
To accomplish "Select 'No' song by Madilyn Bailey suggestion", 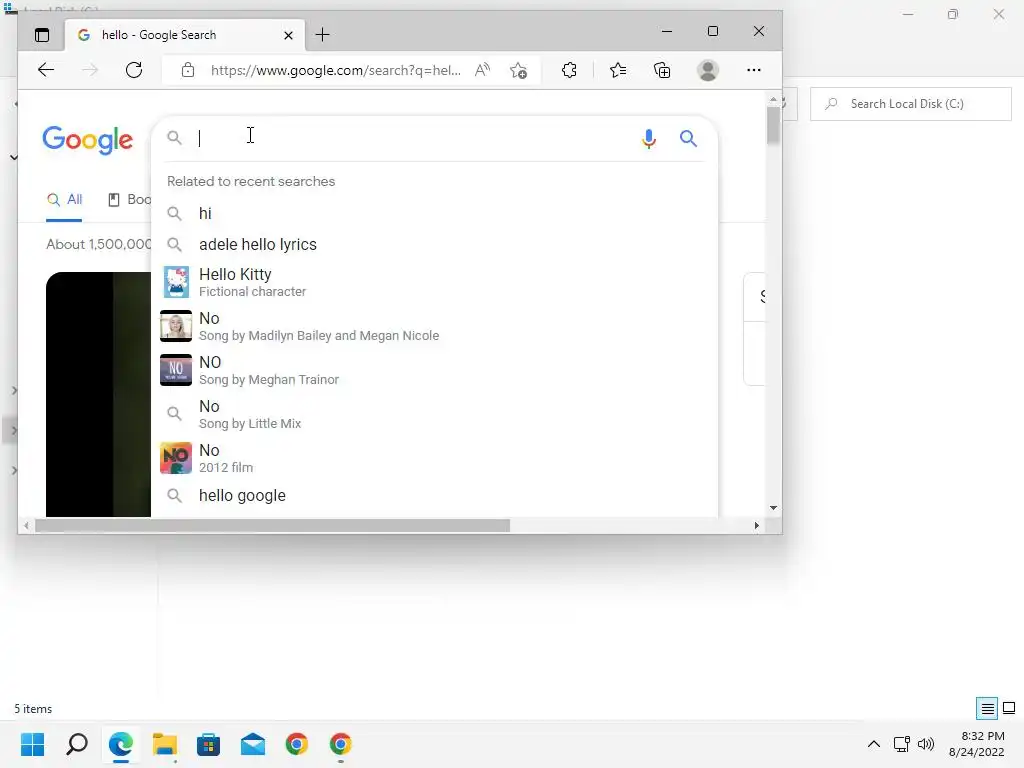I will coord(434,326).
